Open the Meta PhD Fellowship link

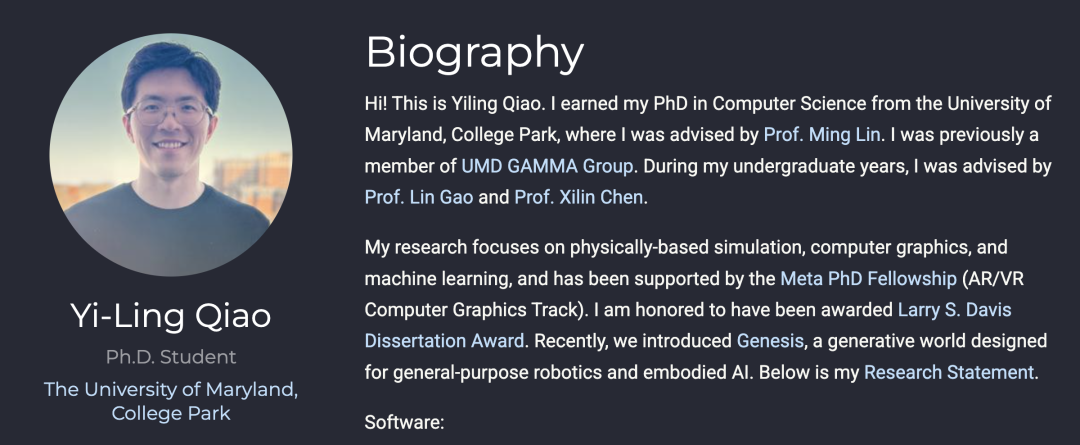[869, 279]
